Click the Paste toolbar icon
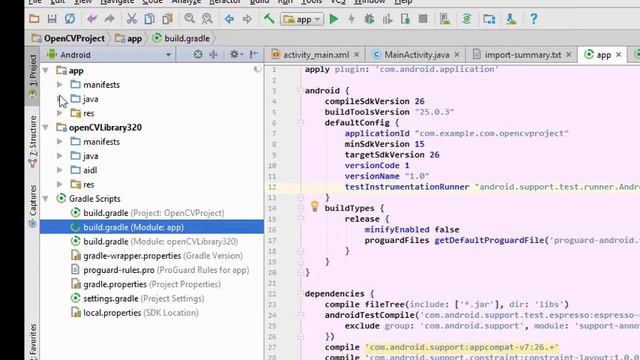Image resolution: width=640 pixels, height=360 pixels. tap(167, 19)
